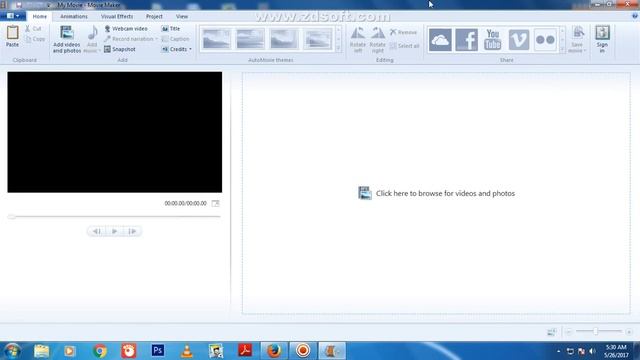The image size is (640, 360).
Task: Share the movie on Flickr
Action: [545, 40]
